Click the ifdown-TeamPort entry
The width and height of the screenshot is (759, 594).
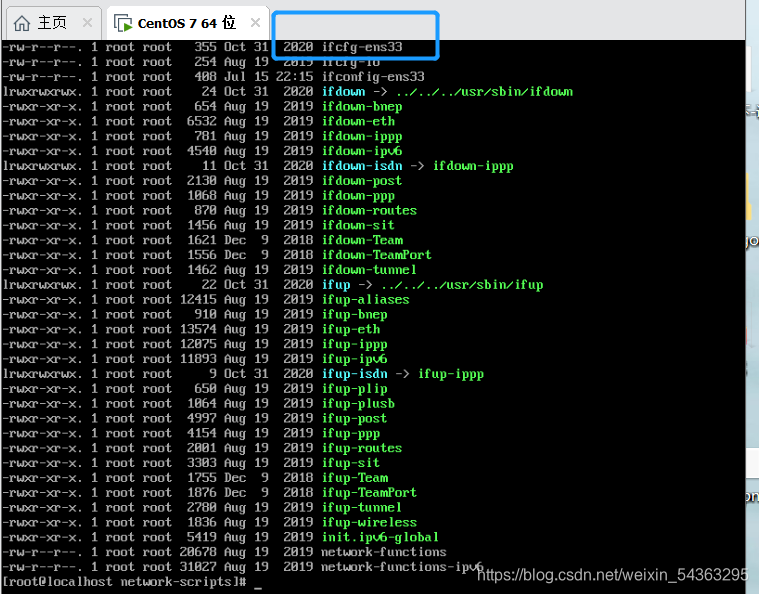(377, 255)
